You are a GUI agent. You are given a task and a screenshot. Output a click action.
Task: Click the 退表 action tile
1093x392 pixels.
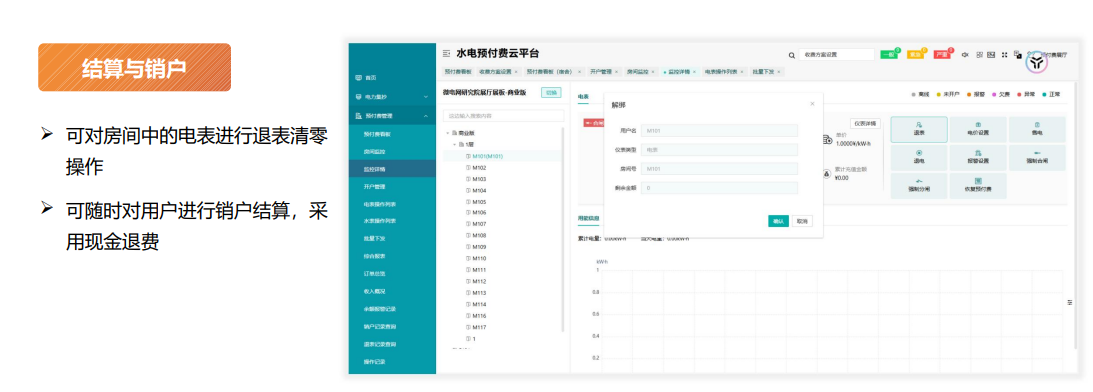919,129
